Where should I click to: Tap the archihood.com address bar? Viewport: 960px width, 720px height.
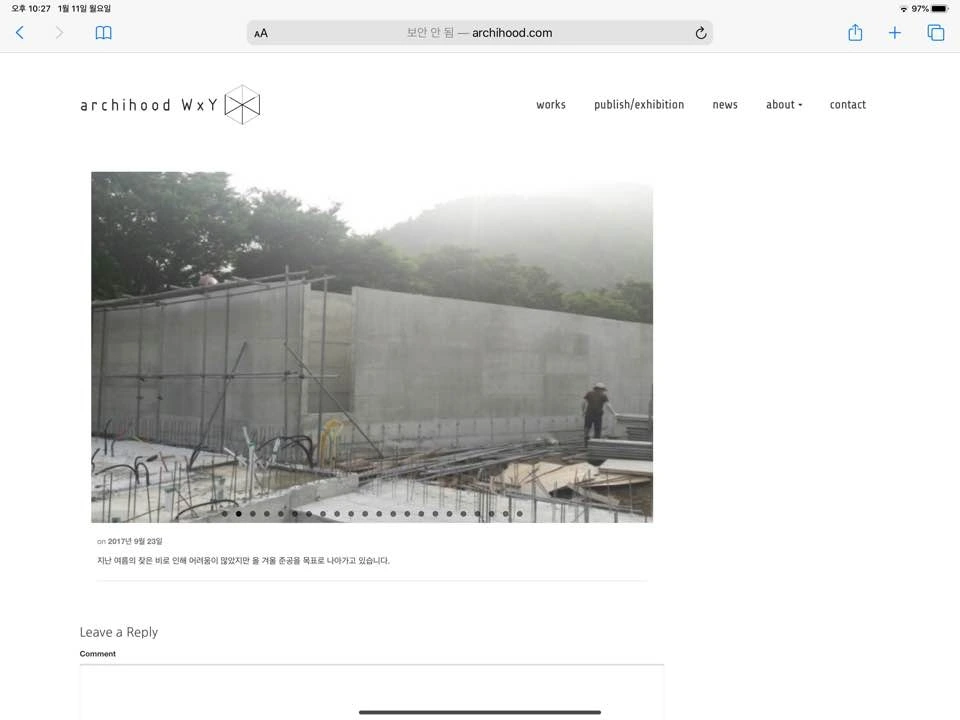(479, 33)
